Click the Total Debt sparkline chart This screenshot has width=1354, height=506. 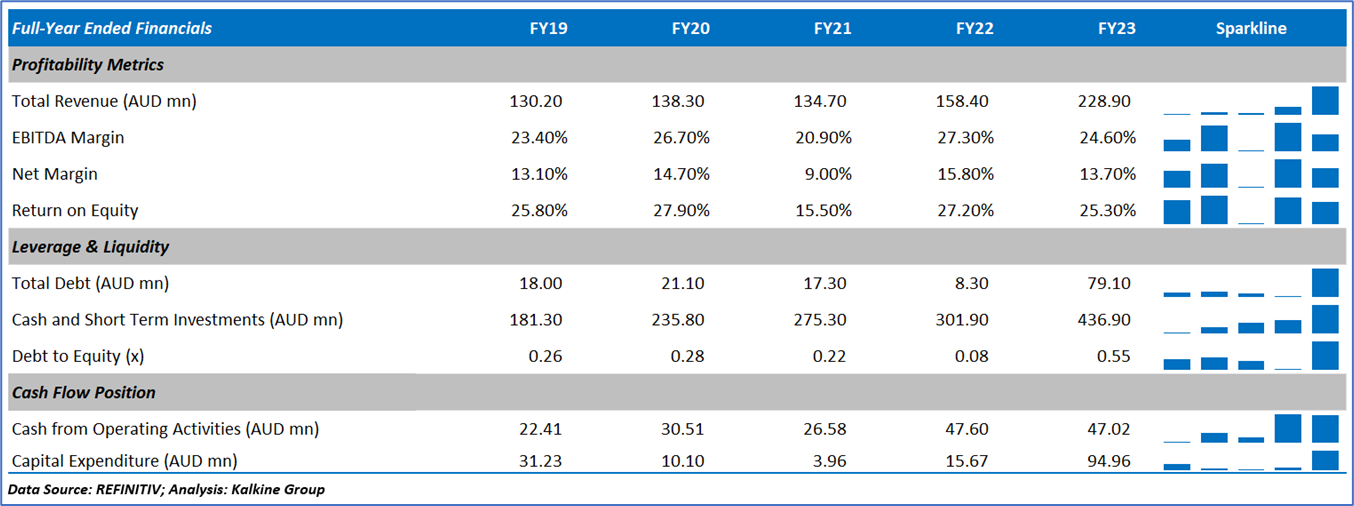[1250, 283]
